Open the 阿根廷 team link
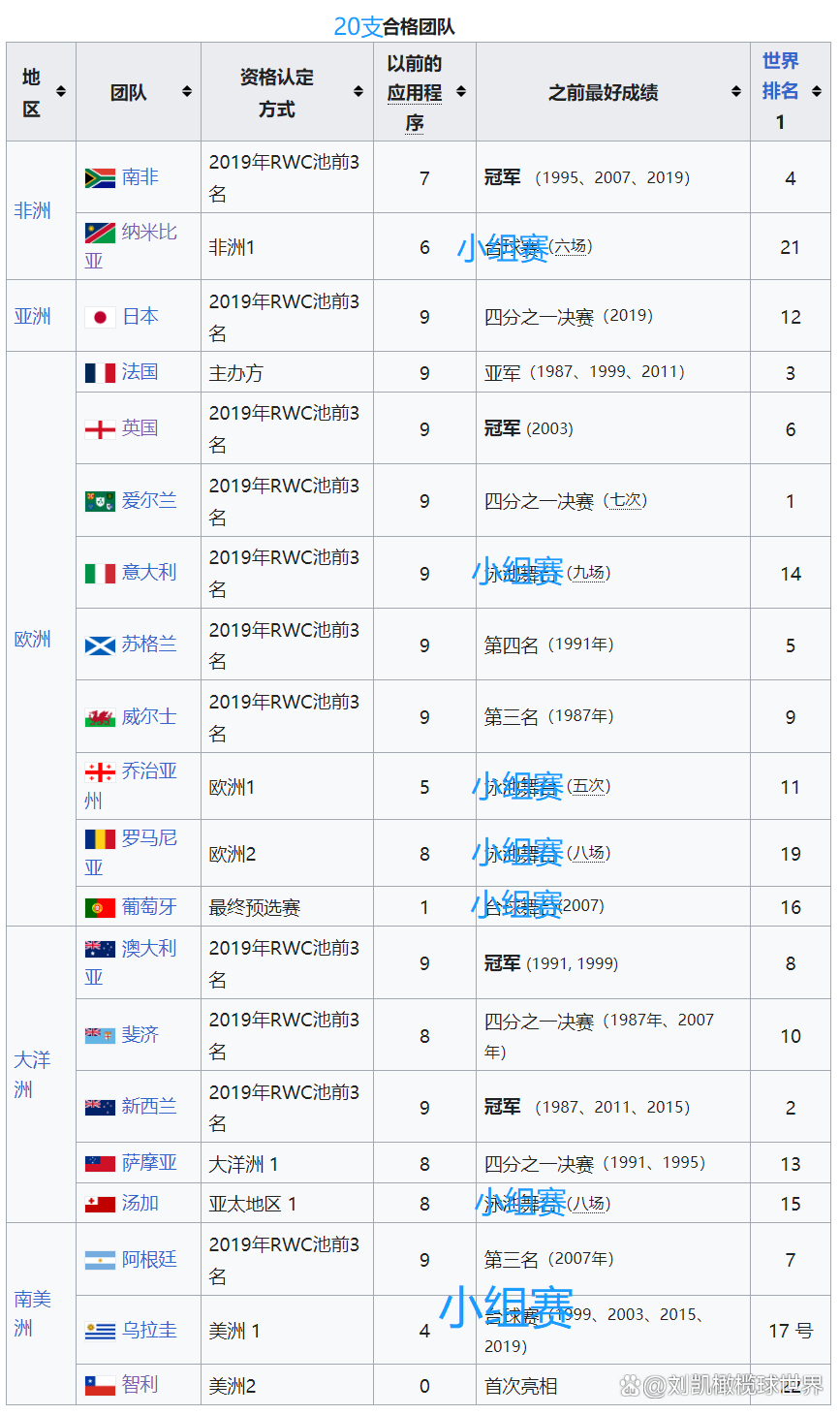This screenshot has height=1415, width=840. click(149, 1259)
